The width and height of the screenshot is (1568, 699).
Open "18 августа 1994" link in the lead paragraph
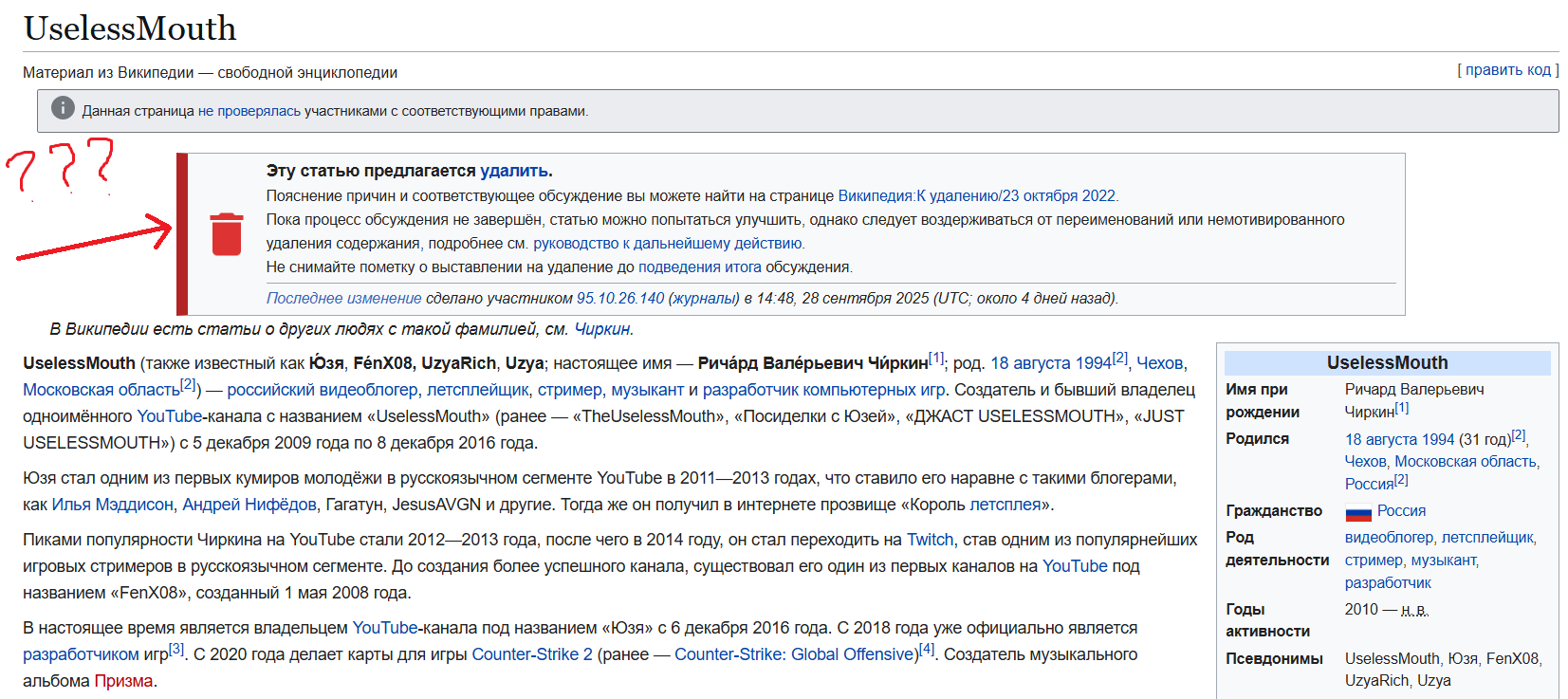pos(1051,363)
